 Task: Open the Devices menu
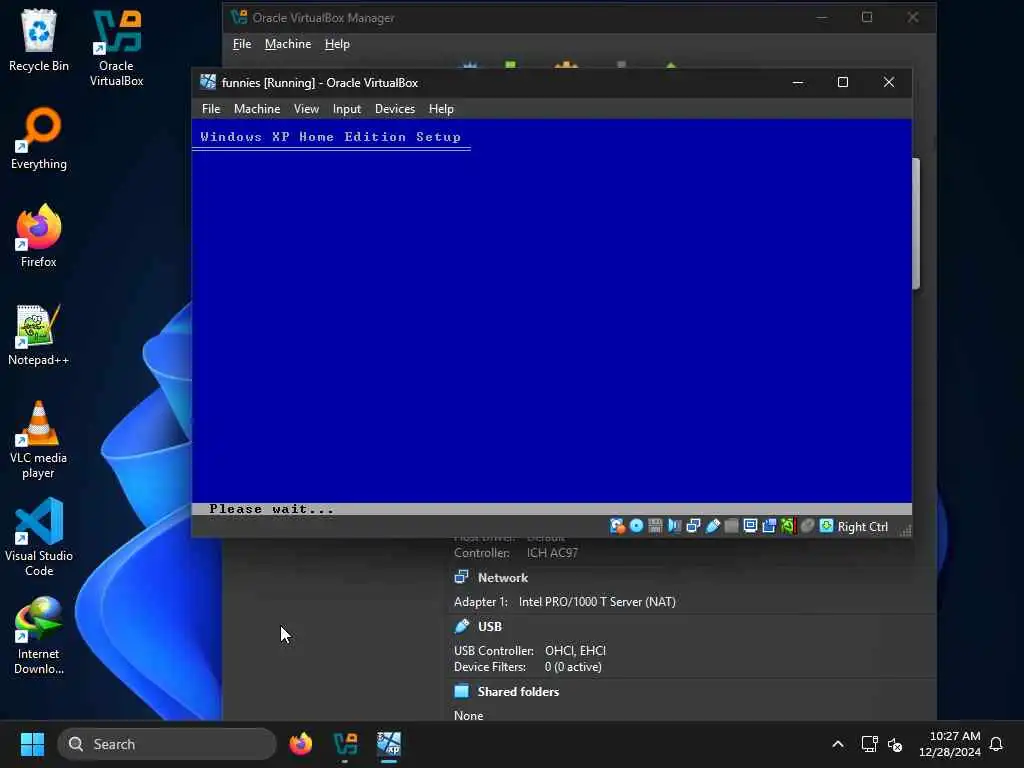pyautogui.click(x=394, y=109)
